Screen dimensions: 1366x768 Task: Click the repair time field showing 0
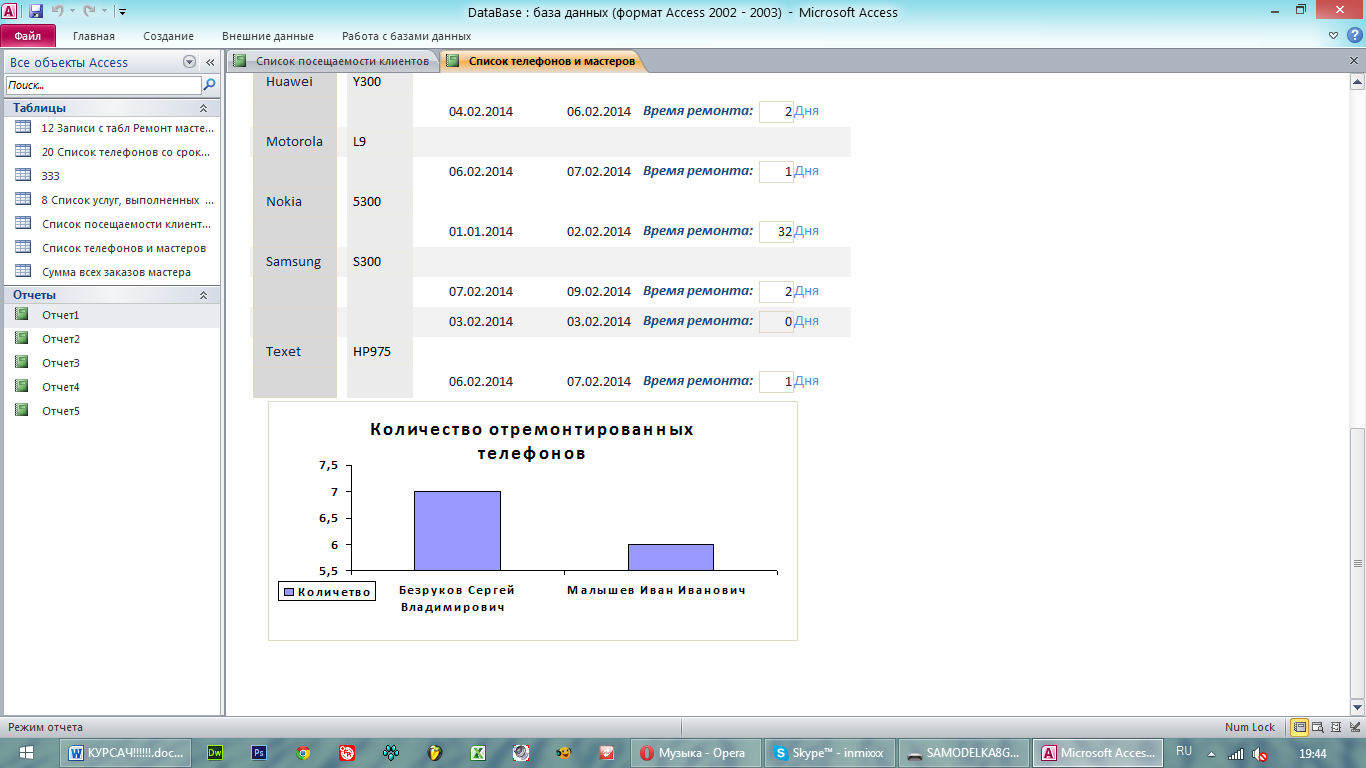(776, 321)
